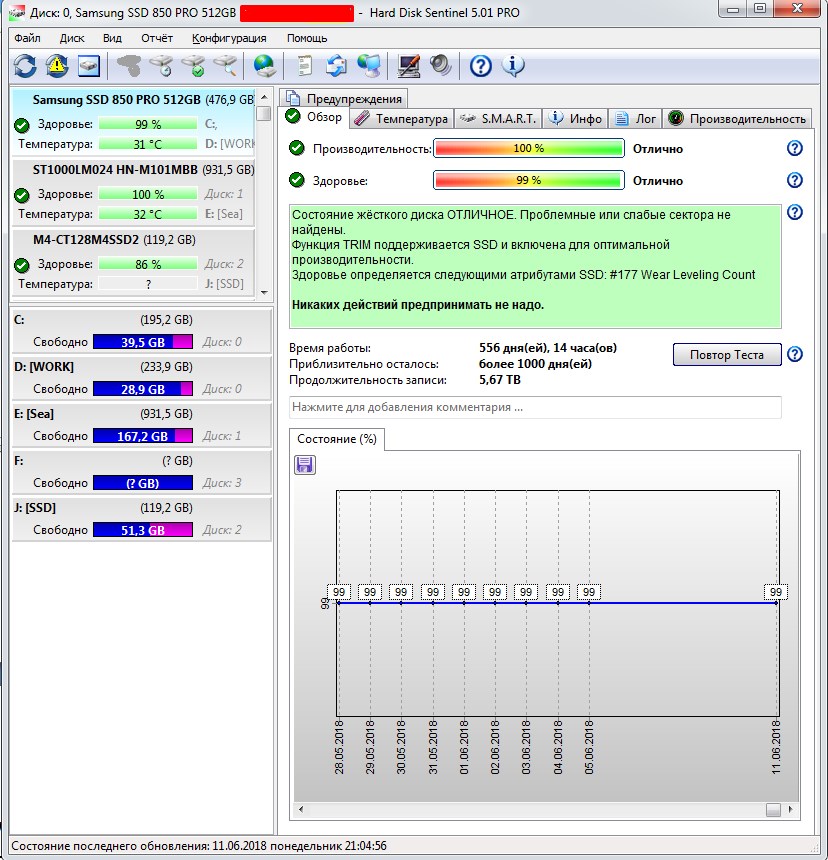Click the 28.05.2018 data point on chart
The width and height of the screenshot is (828, 860).
pyautogui.click(x=339, y=603)
